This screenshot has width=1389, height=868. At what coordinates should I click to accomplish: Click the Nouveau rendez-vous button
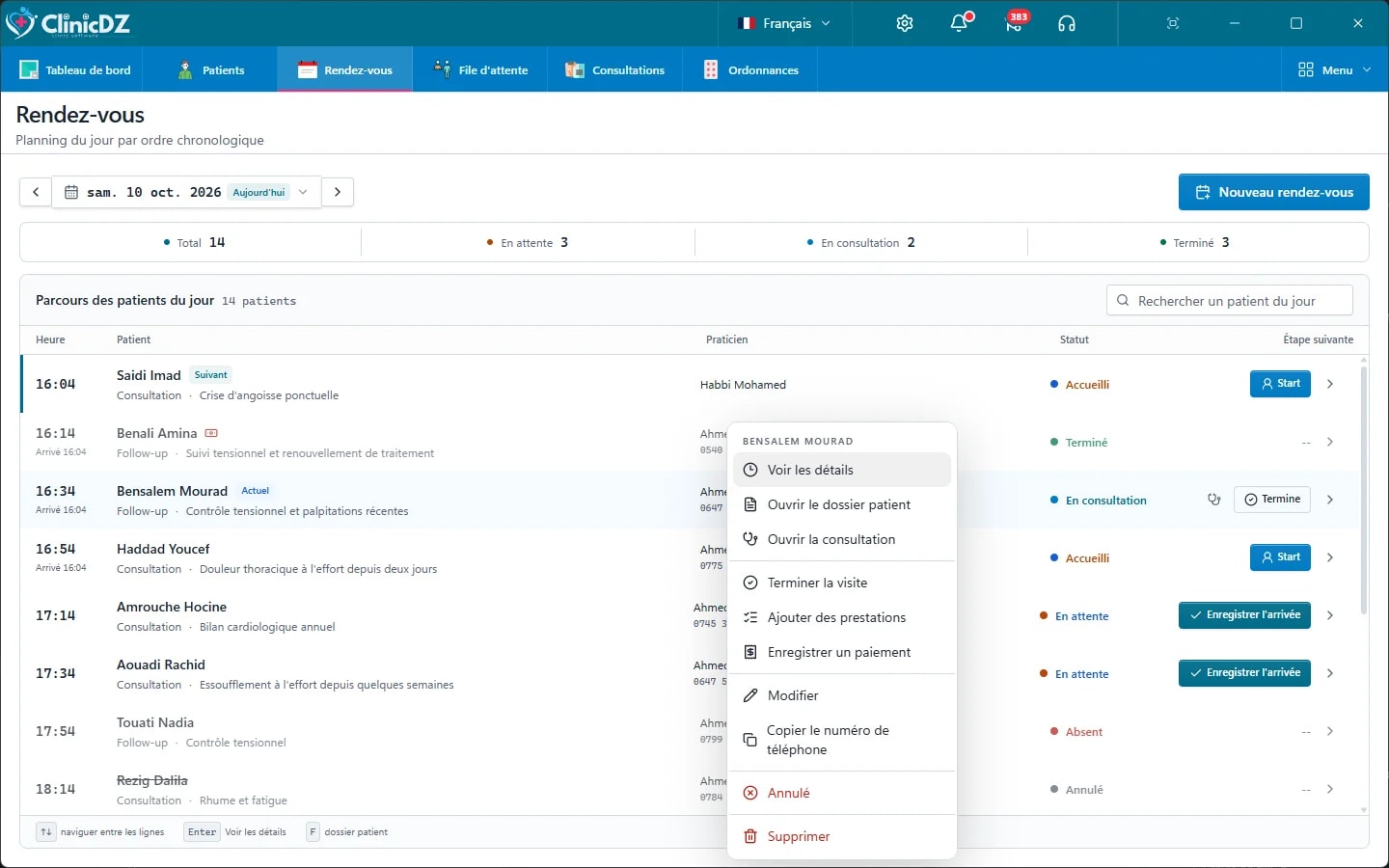pos(1274,192)
